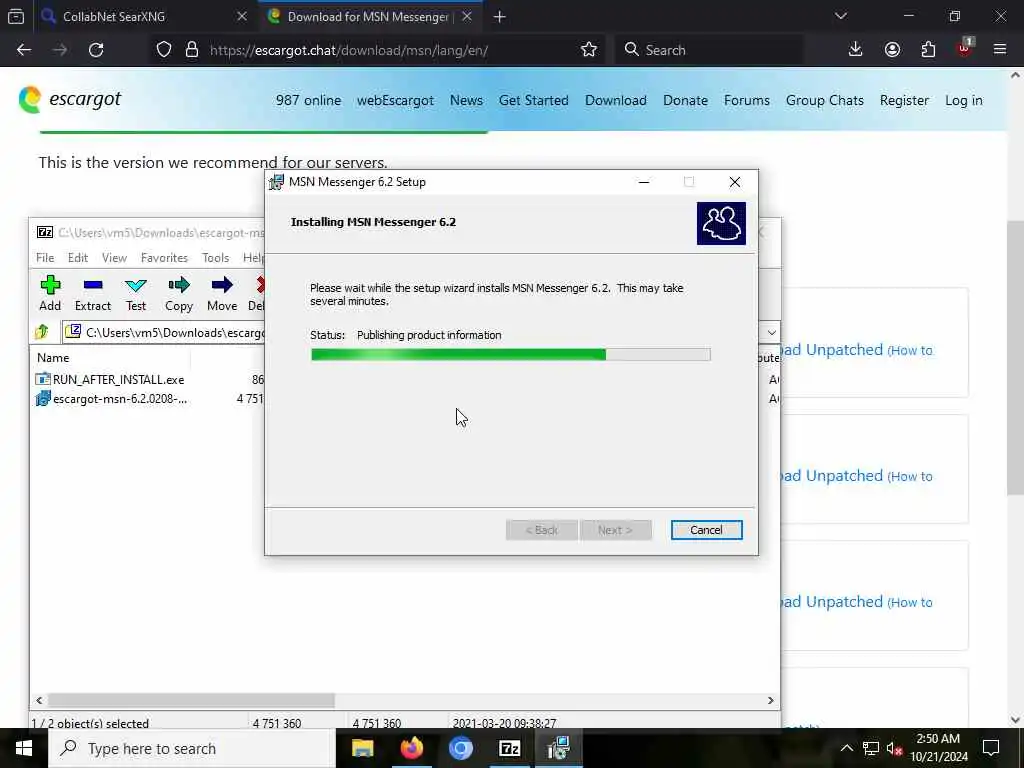Switch to Firefox in the taskbar
Image resolution: width=1024 pixels, height=768 pixels.
tap(411, 748)
